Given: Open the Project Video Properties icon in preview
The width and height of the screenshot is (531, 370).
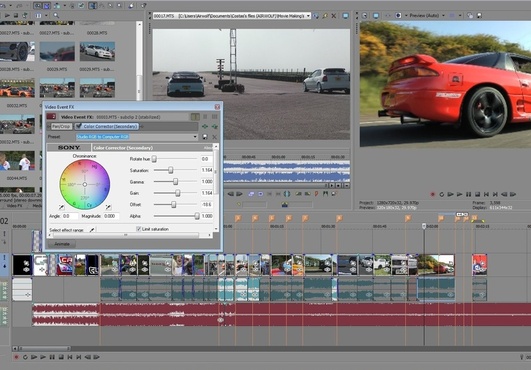Looking at the screenshot, I should click(365, 16).
